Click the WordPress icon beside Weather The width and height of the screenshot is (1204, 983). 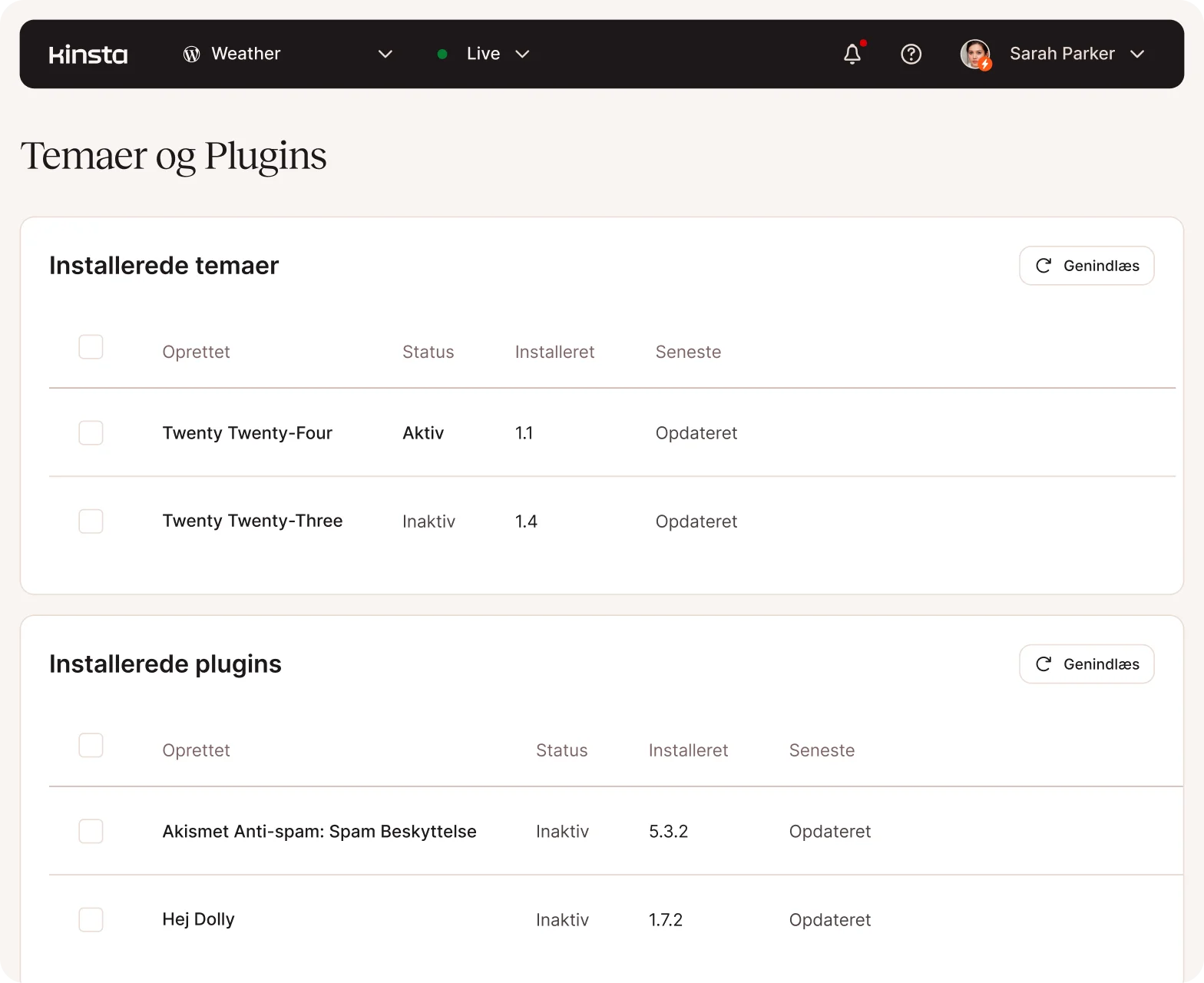point(191,54)
